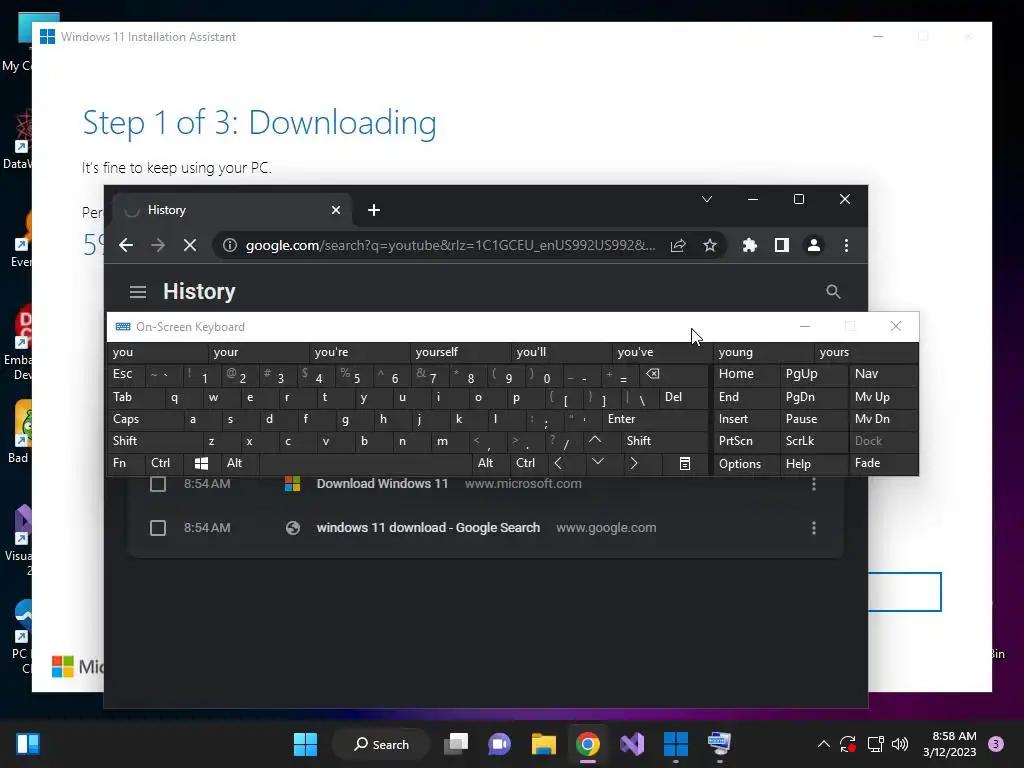Open more actions for Google Search entry

(x=814, y=528)
